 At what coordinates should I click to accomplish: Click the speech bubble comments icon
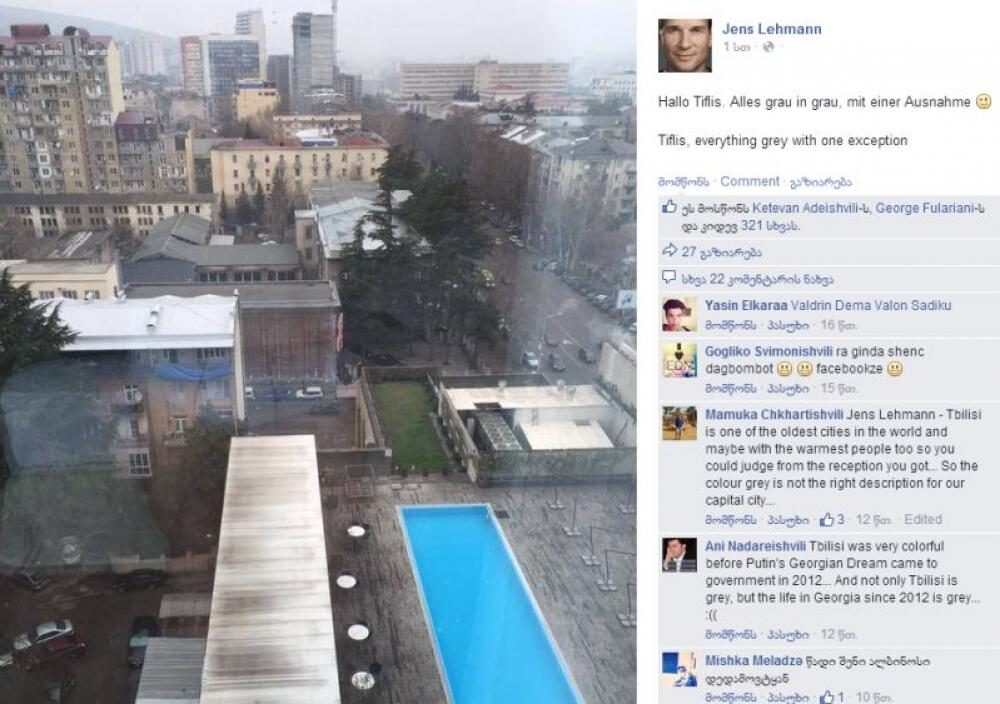[669, 277]
